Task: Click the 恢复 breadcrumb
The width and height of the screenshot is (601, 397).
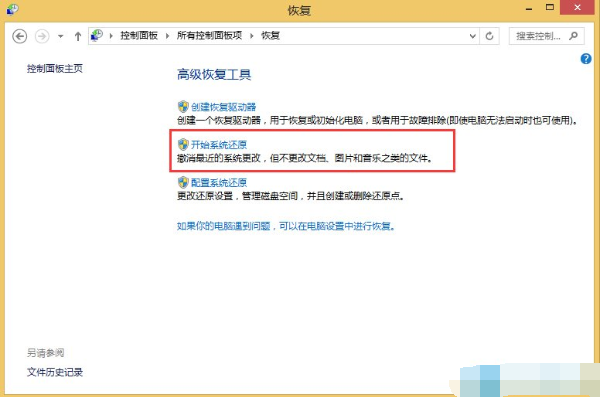Action: (x=271, y=36)
